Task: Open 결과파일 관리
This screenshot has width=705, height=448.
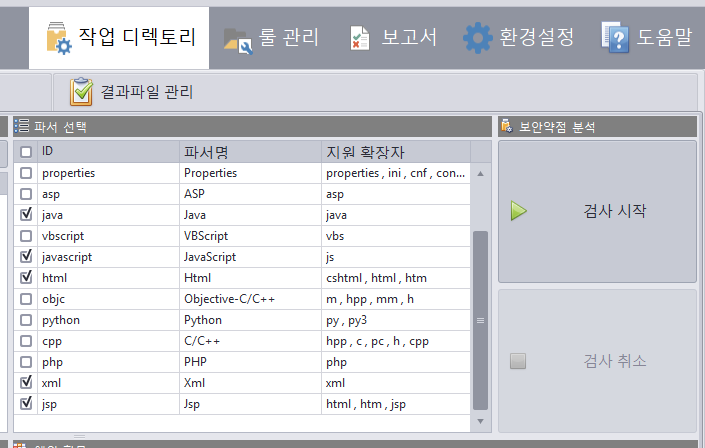Action: tap(132, 92)
